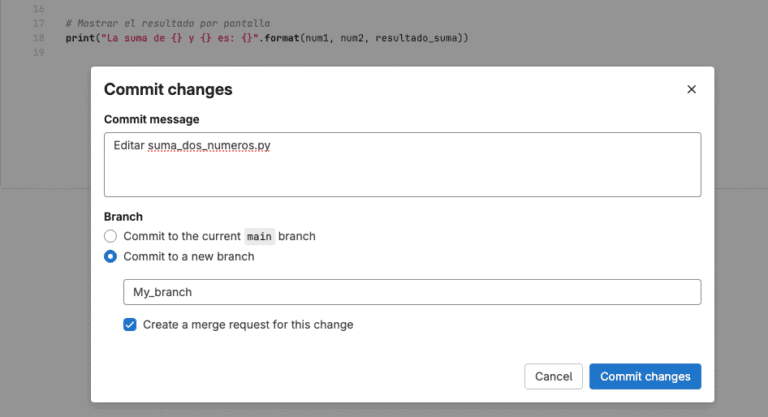The width and height of the screenshot is (768, 417).
Task: Click the 'suma_dos_numeros.py' text in commit message
Action: [209, 146]
